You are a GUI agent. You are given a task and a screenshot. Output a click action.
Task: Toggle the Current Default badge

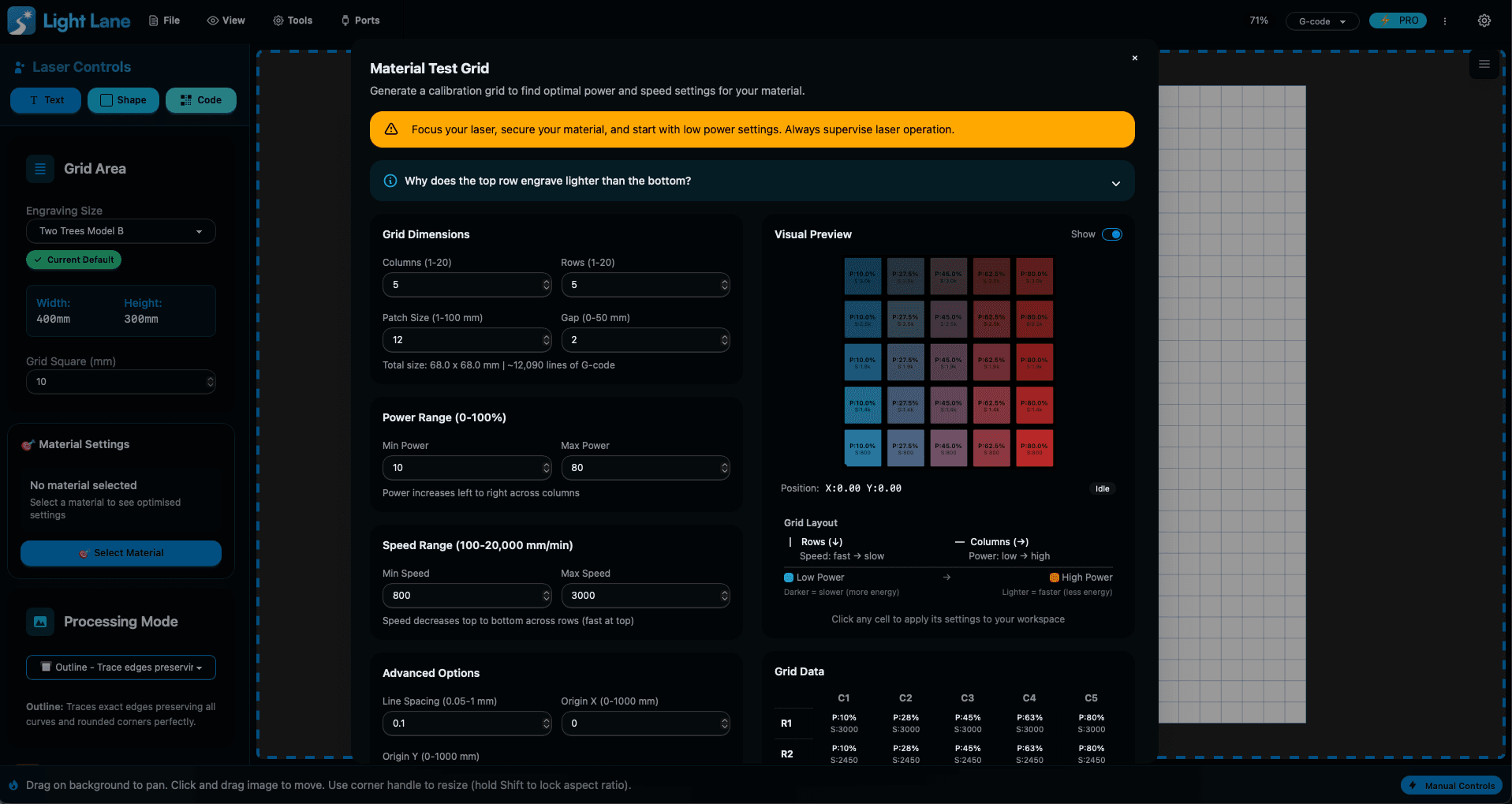73,260
